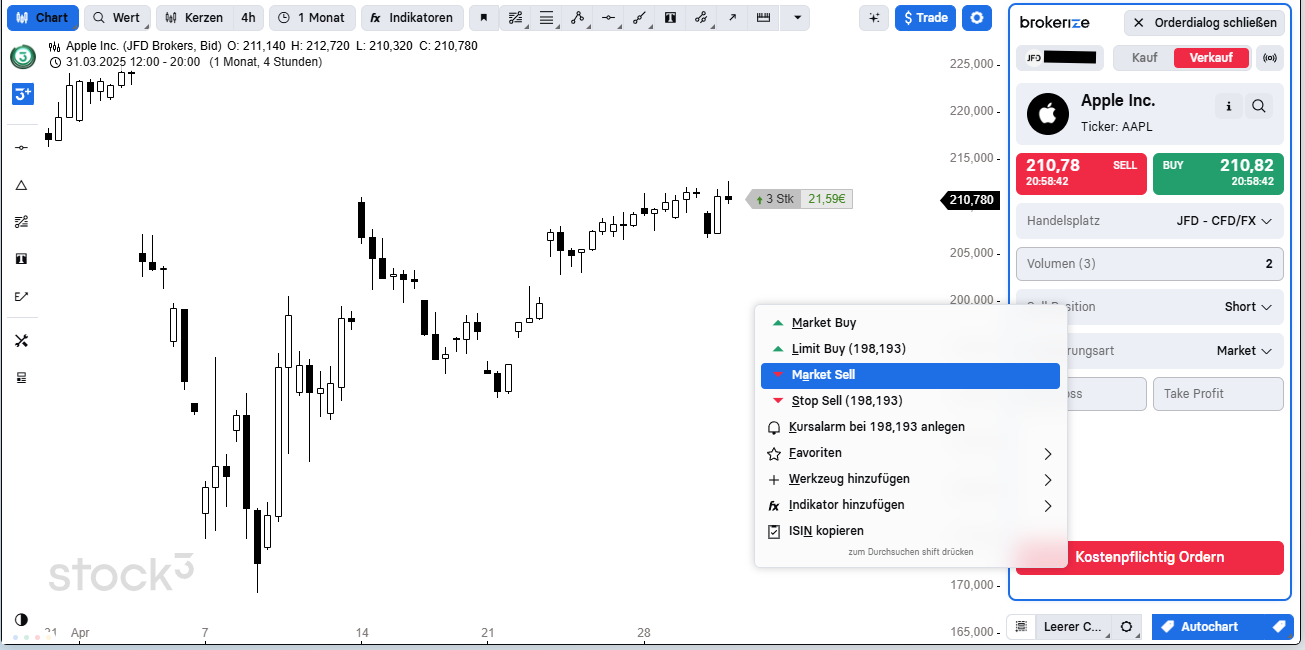
Task: Select the connected-nodes path tool in top toolbar
Action: click(577, 18)
